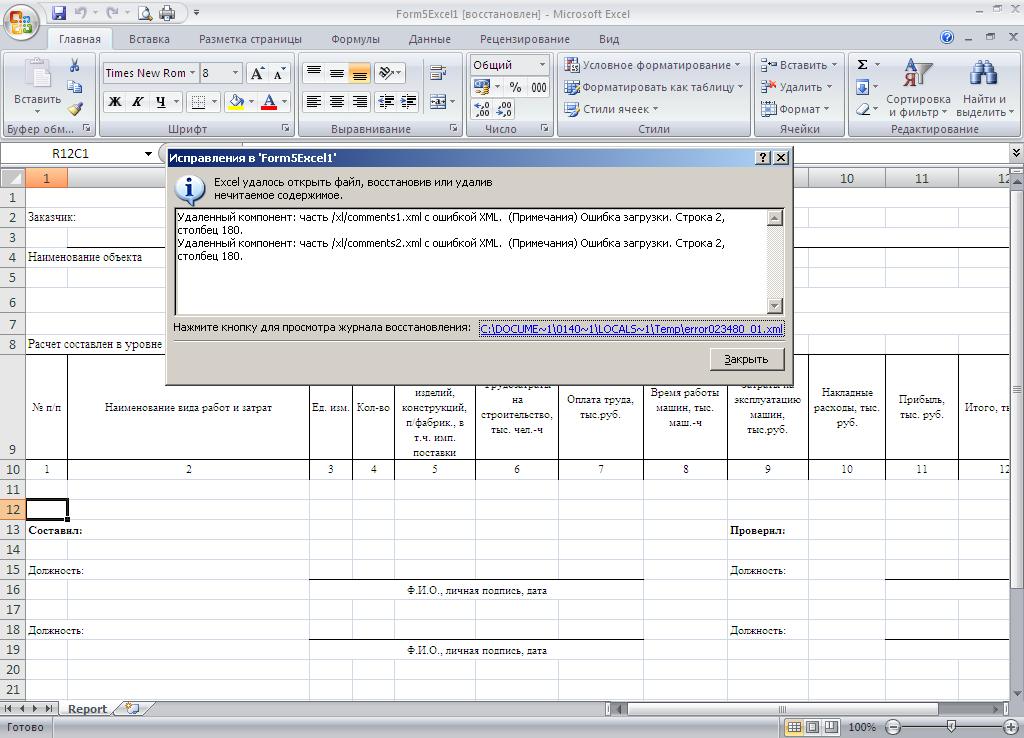Open the Общий number format dropdown
This screenshot has height=738, width=1024.
[x=542, y=65]
